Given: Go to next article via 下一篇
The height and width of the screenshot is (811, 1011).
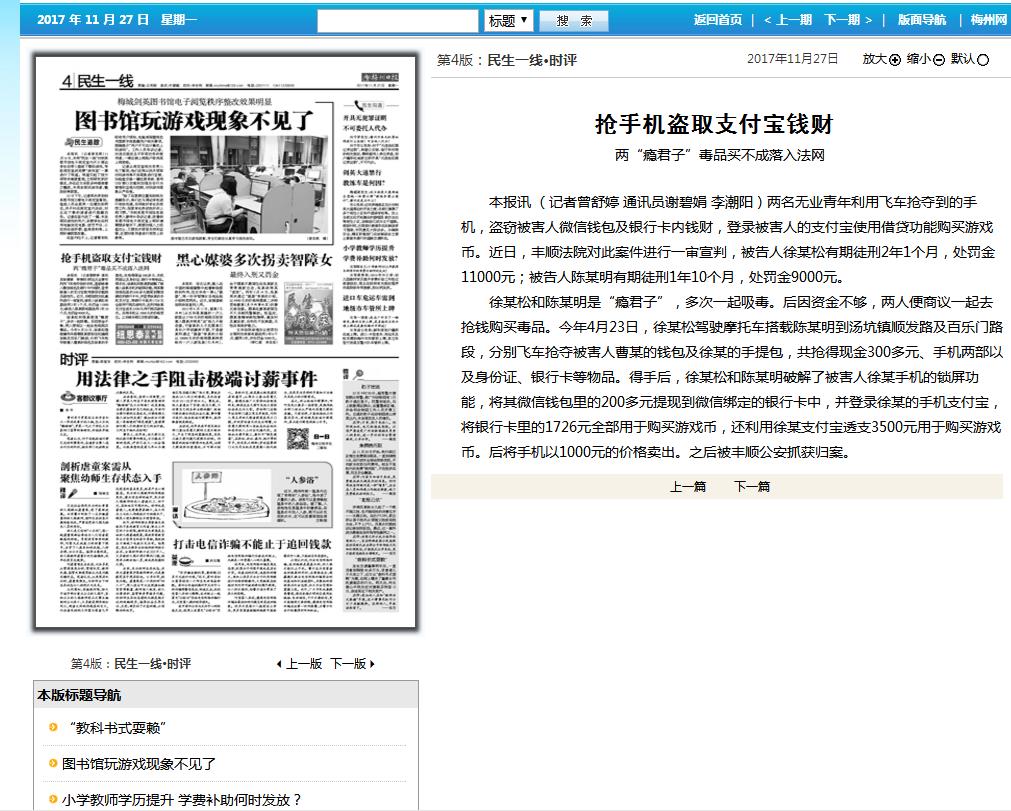Looking at the screenshot, I should click(x=752, y=487).
